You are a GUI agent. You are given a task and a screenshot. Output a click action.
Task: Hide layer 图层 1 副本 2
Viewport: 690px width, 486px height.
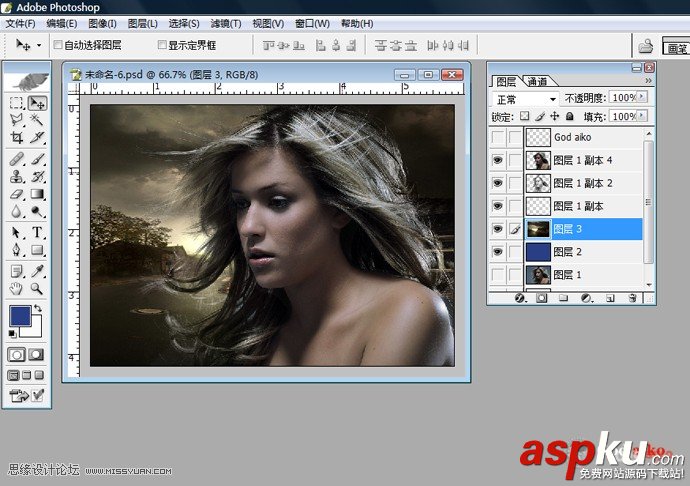pyautogui.click(x=497, y=183)
